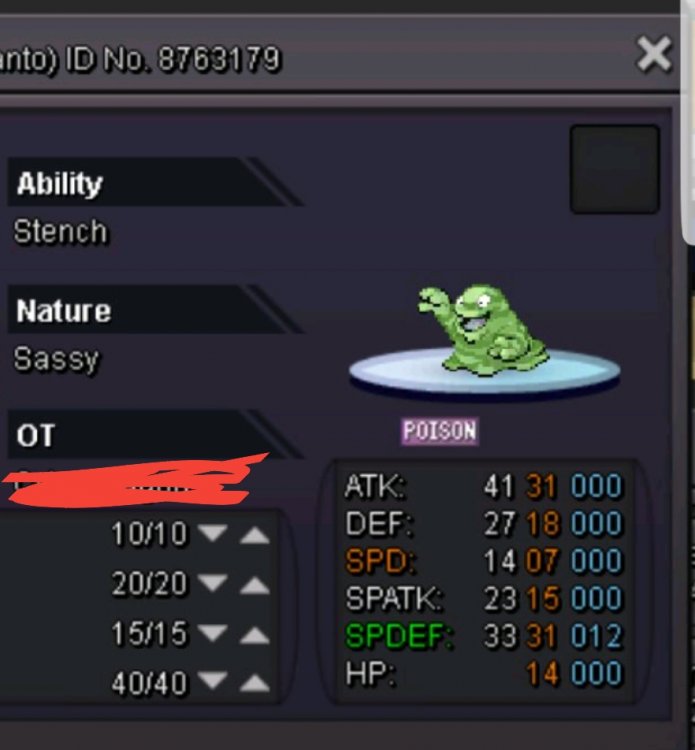Viewport: 695px width, 750px height.
Task: Click the empty held item slot
Action: [615, 169]
